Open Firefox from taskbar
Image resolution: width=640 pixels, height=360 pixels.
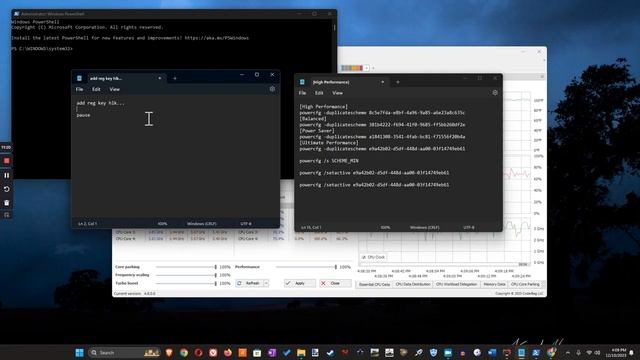(x=228, y=352)
